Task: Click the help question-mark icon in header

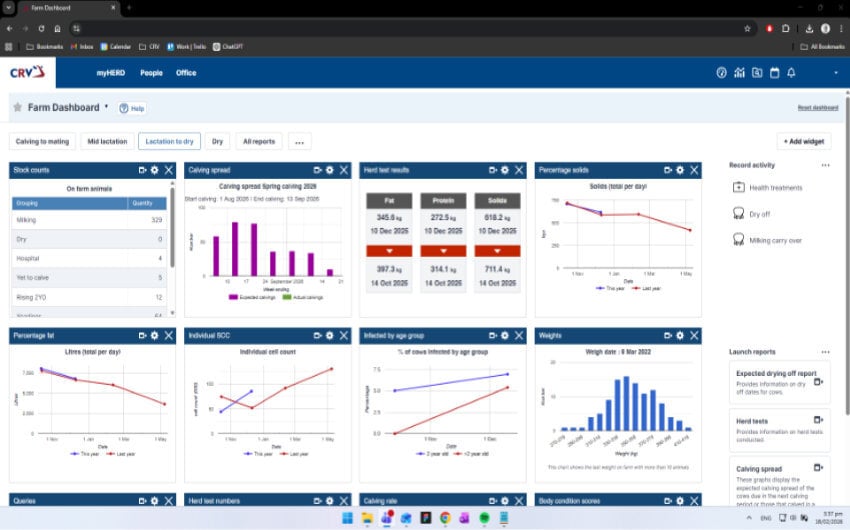Action: 721,73
